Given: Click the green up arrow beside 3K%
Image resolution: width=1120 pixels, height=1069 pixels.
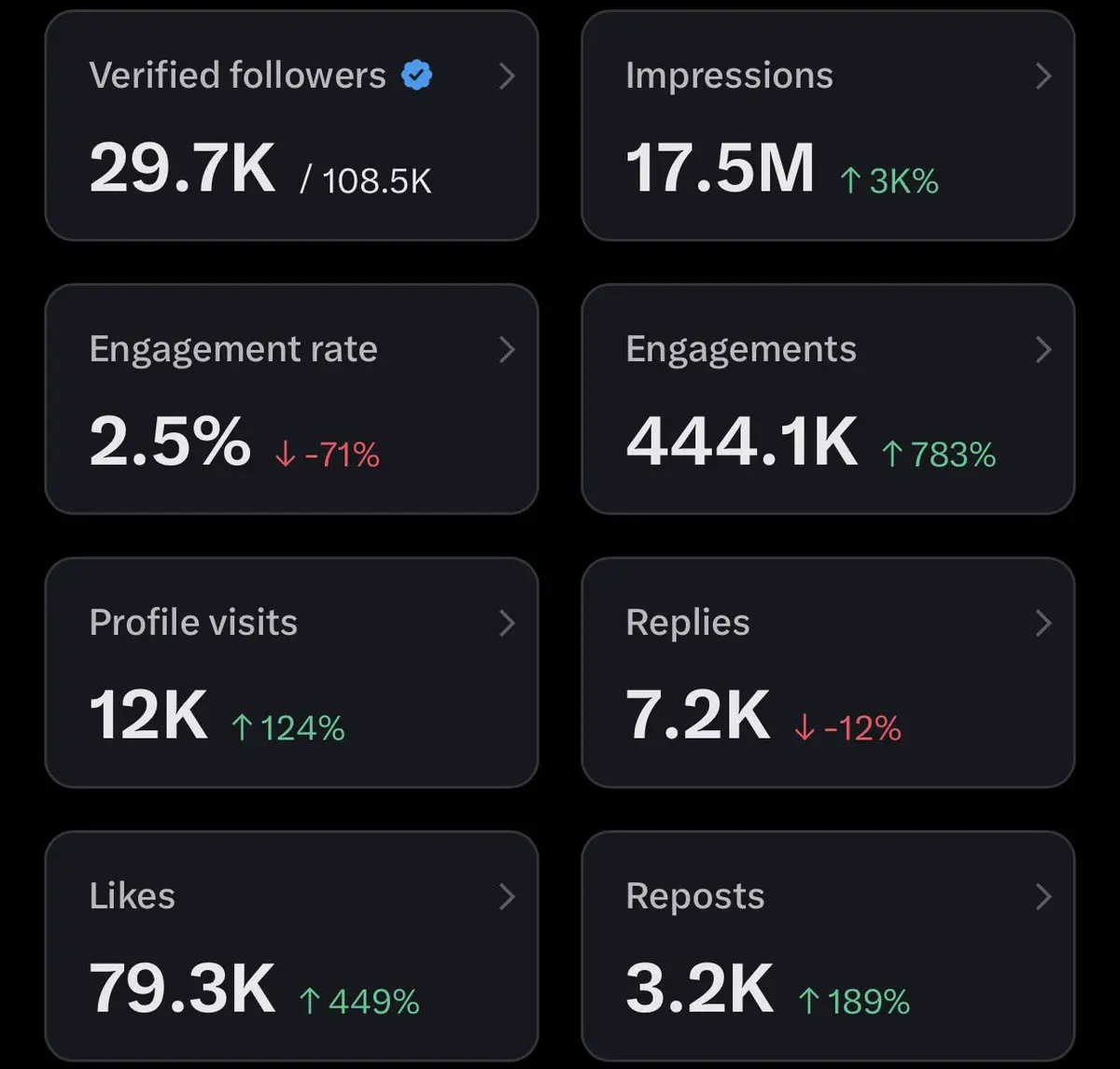Looking at the screenshot, I should (849, 180).
